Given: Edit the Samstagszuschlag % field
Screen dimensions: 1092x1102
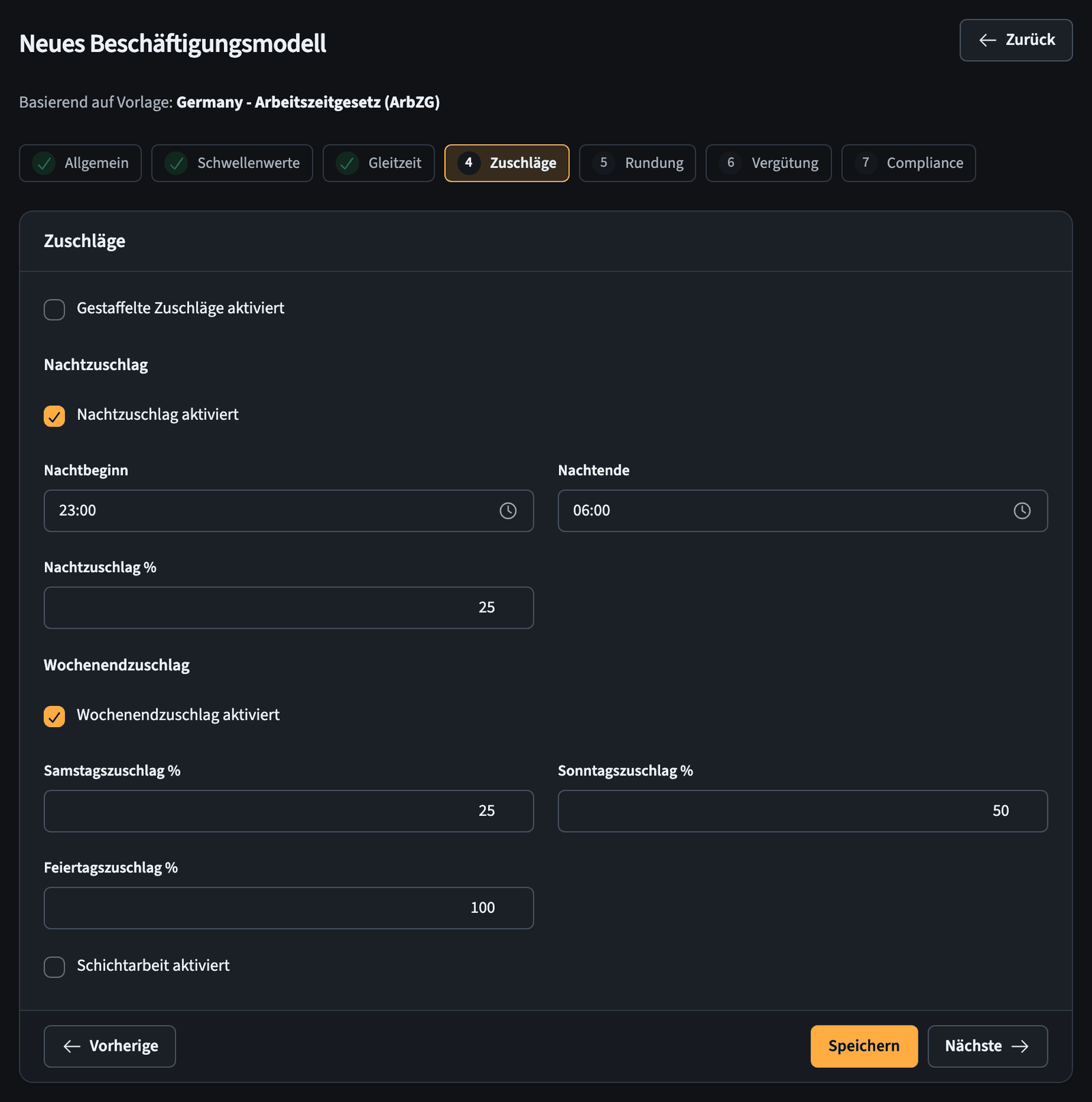Looking at the screenshot, I should coord(289,811).
